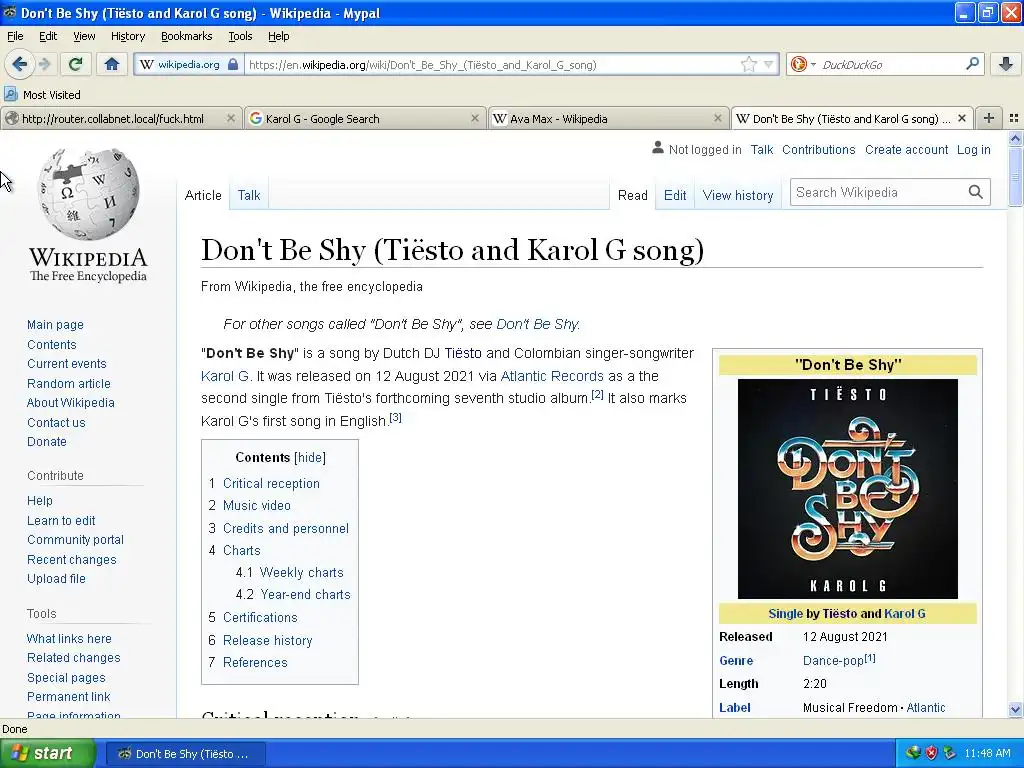Click the Genre link in the infobox
The width and height of the screenshot is (1024, 768).
736,661
